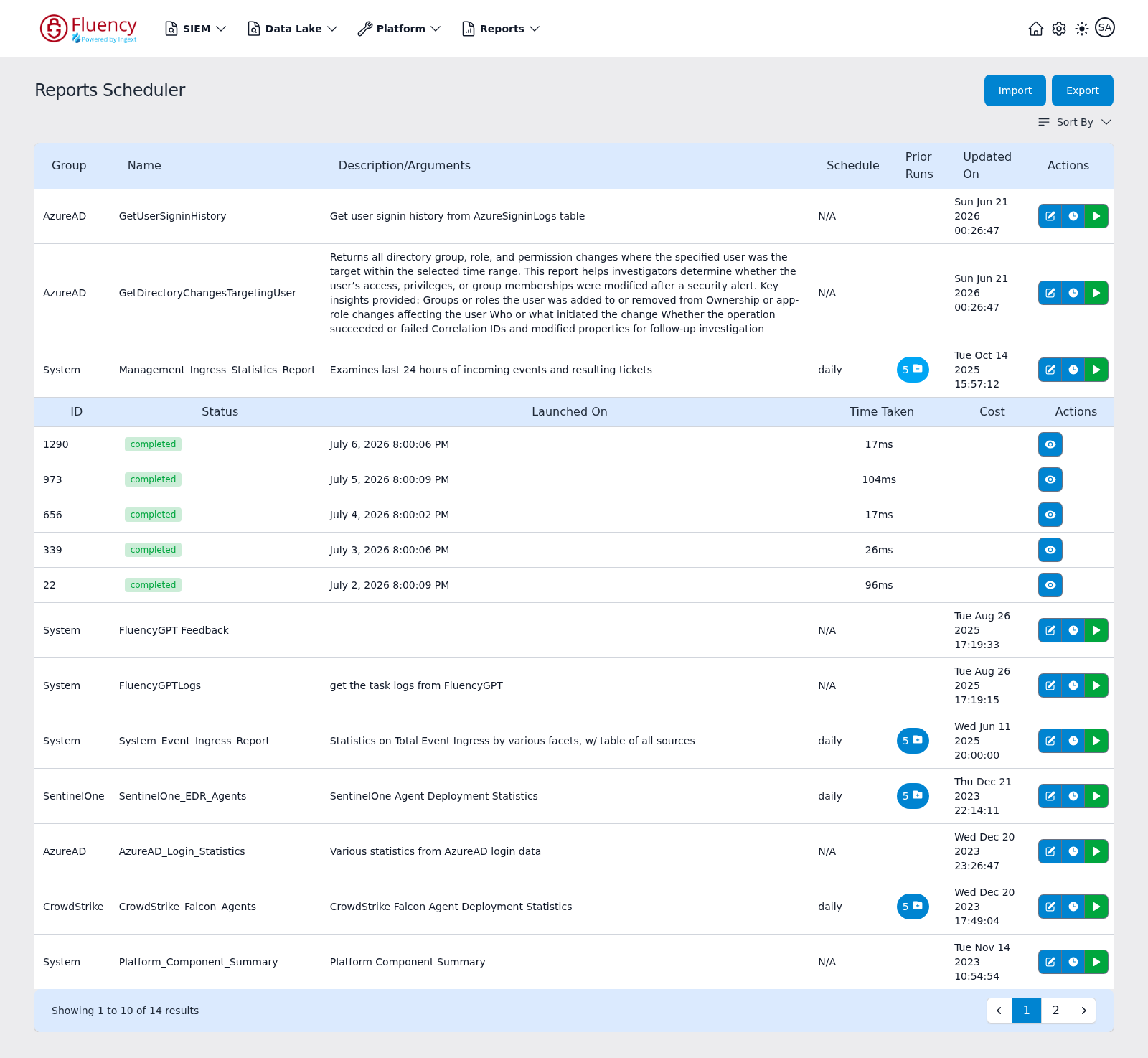Click the Export button
The image size is (1148, 1058).
(x=1083, y=90)
